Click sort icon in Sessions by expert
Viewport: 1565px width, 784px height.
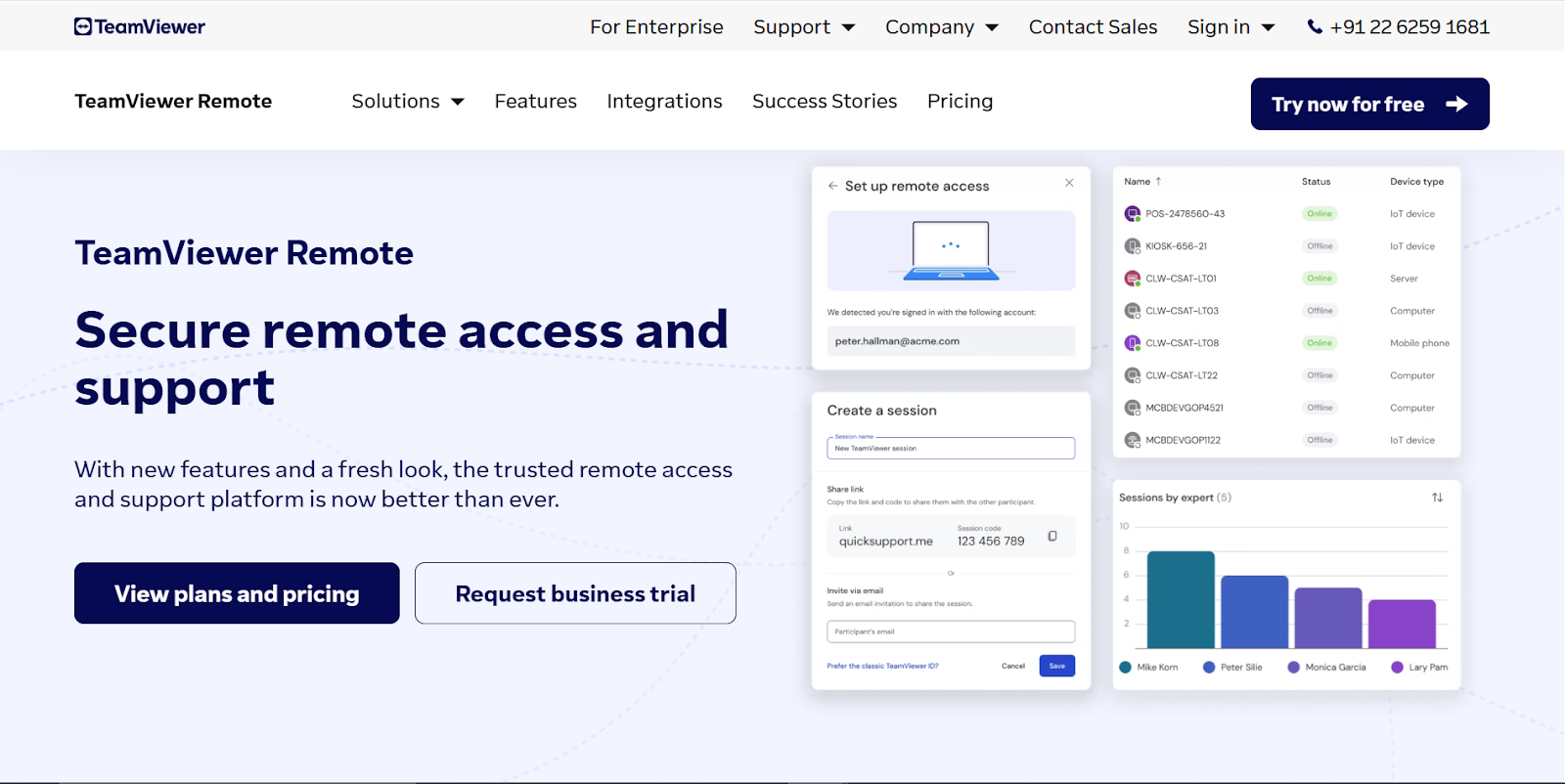1437,498
